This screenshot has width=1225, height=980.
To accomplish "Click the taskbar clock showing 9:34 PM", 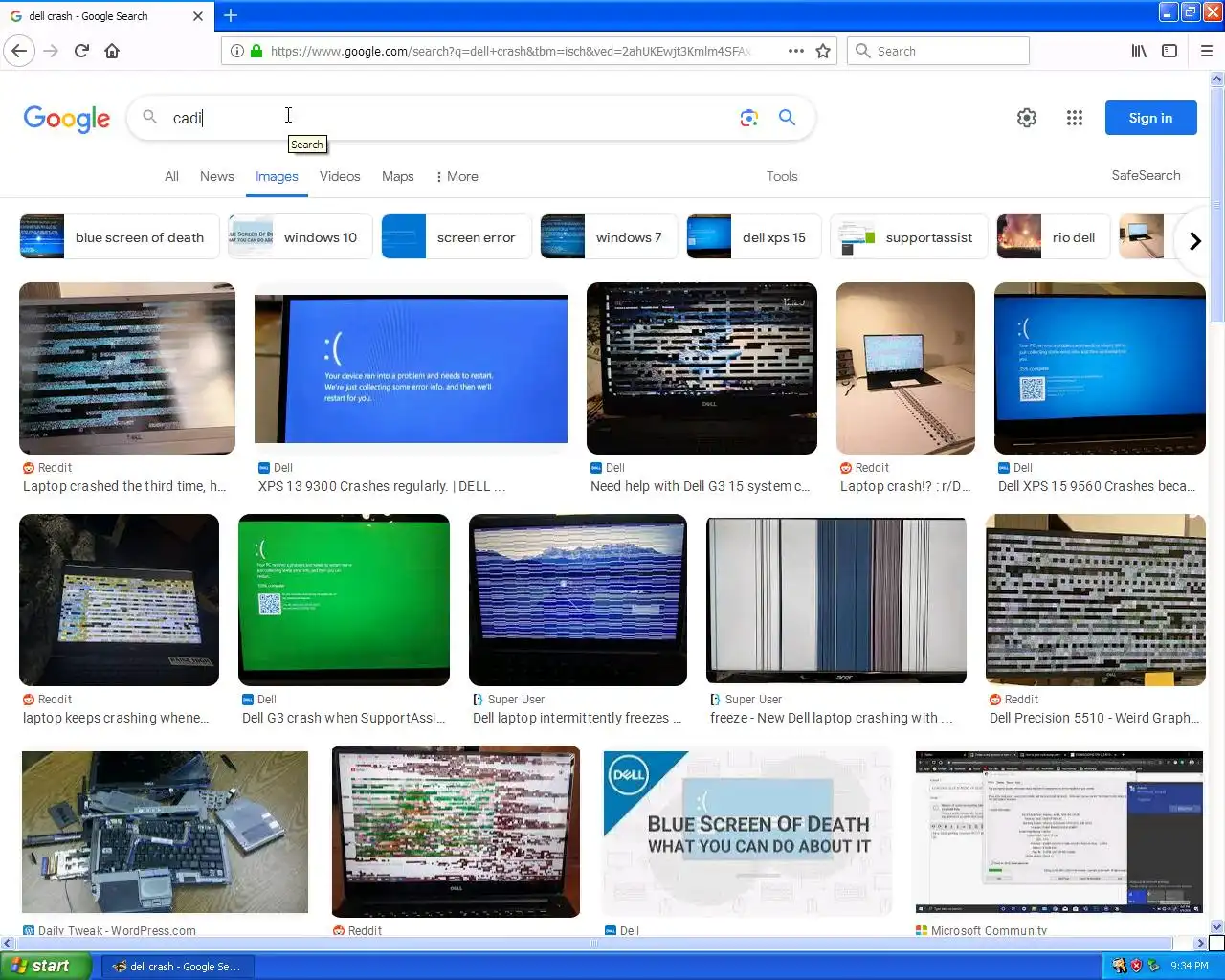I will point(1190,966).
